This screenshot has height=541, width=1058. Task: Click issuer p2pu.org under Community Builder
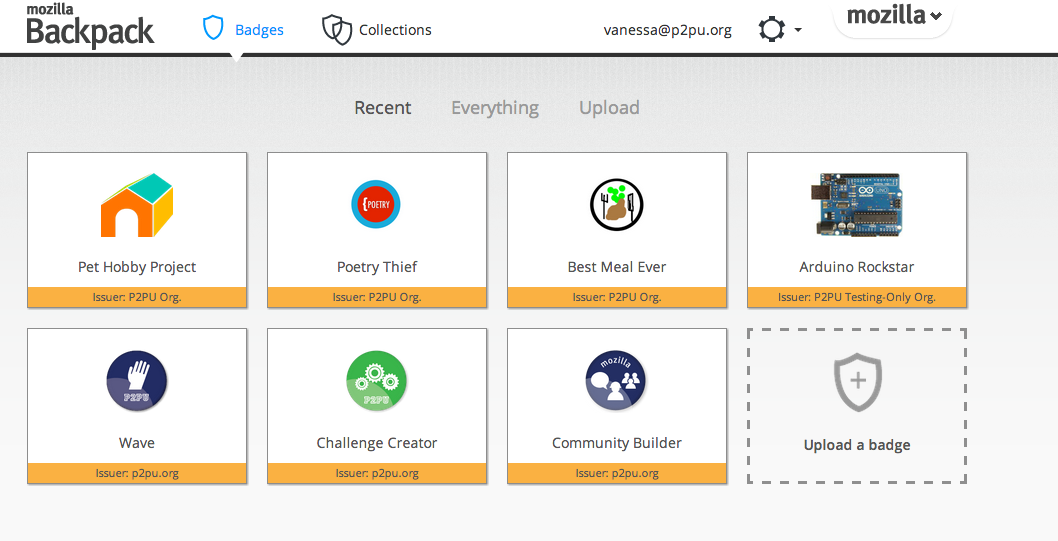coord(617,474)
